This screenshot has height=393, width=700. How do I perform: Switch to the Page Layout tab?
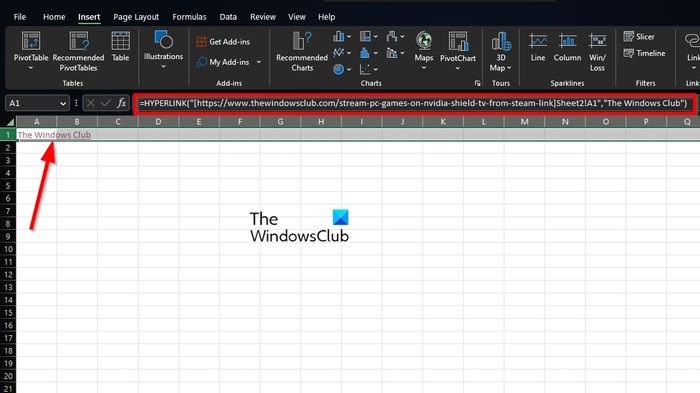tap(136, 17)
